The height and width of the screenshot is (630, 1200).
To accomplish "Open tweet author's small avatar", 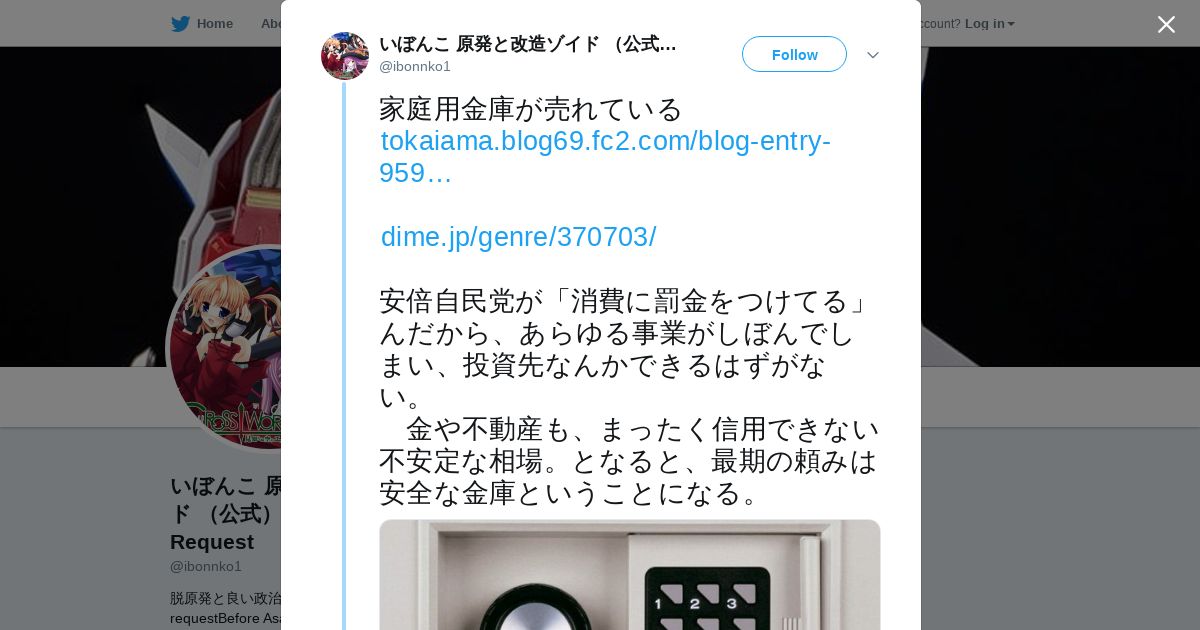I will [x=345, y=56].
